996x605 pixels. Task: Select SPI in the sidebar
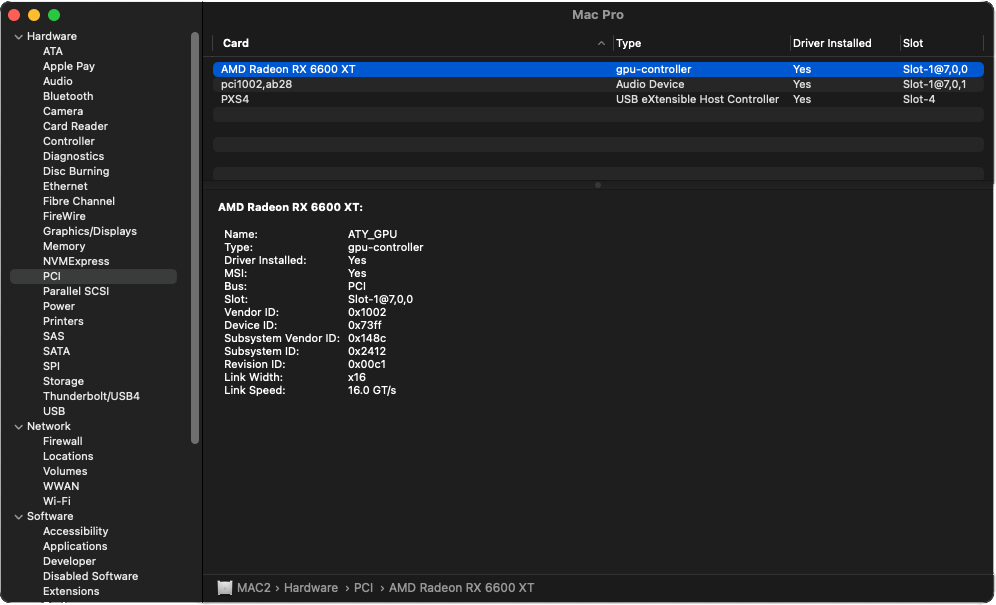[51, 366]
